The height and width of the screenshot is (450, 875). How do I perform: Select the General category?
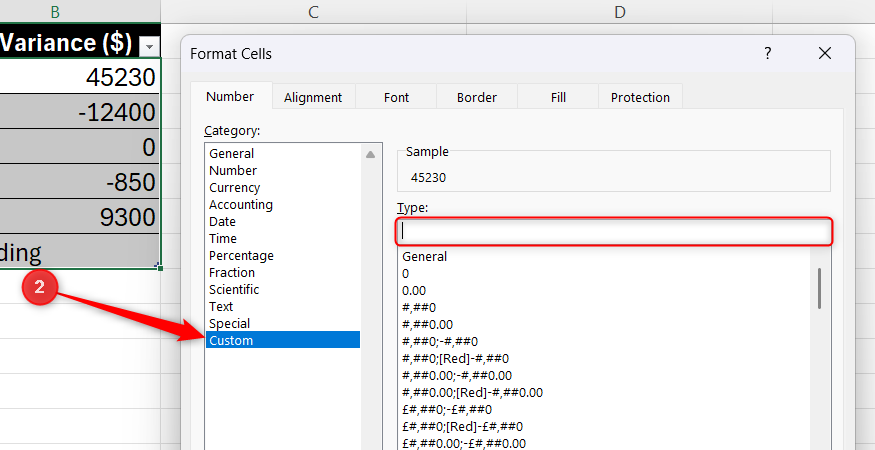pos(282,154)
